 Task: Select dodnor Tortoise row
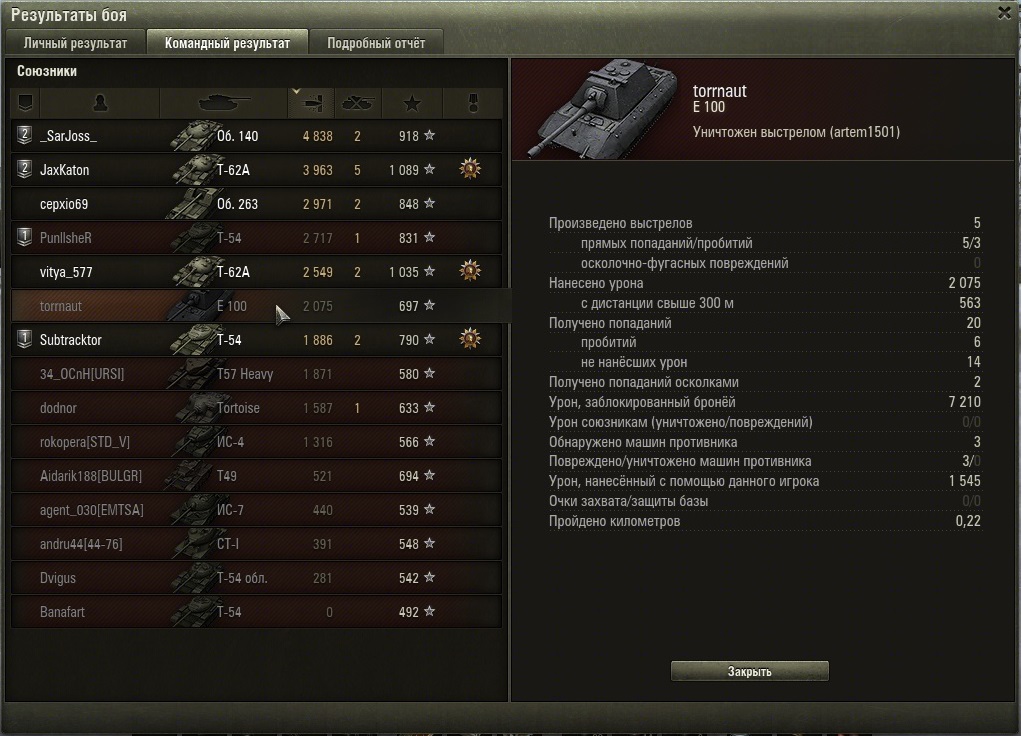pos(257,408)
